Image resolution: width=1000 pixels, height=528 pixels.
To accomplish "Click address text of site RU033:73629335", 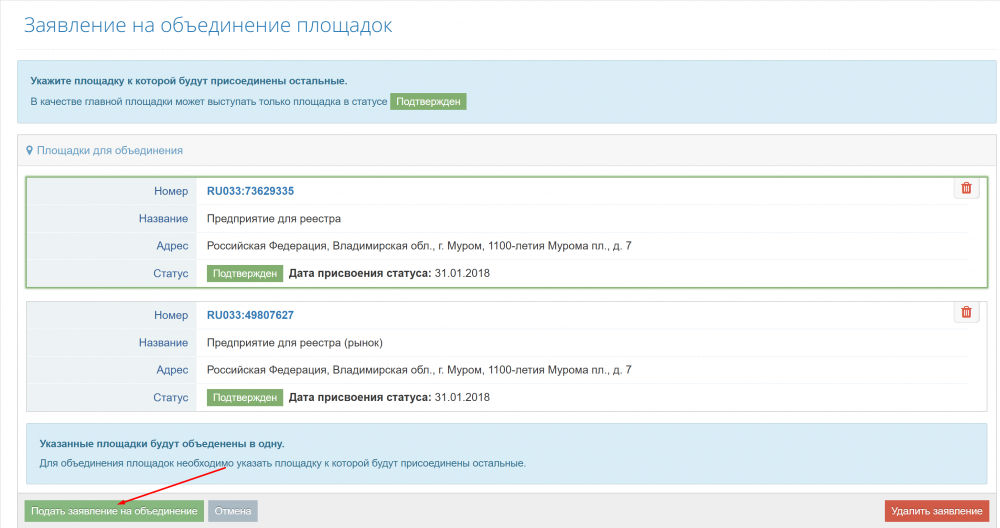I will tap(418, 246).
